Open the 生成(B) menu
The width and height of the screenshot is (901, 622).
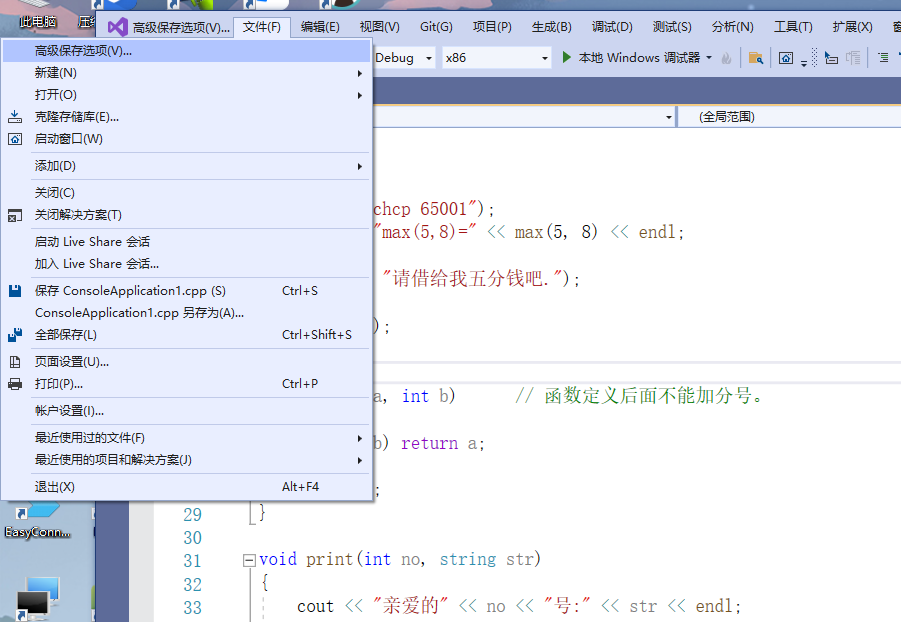(x=552, y=27)
